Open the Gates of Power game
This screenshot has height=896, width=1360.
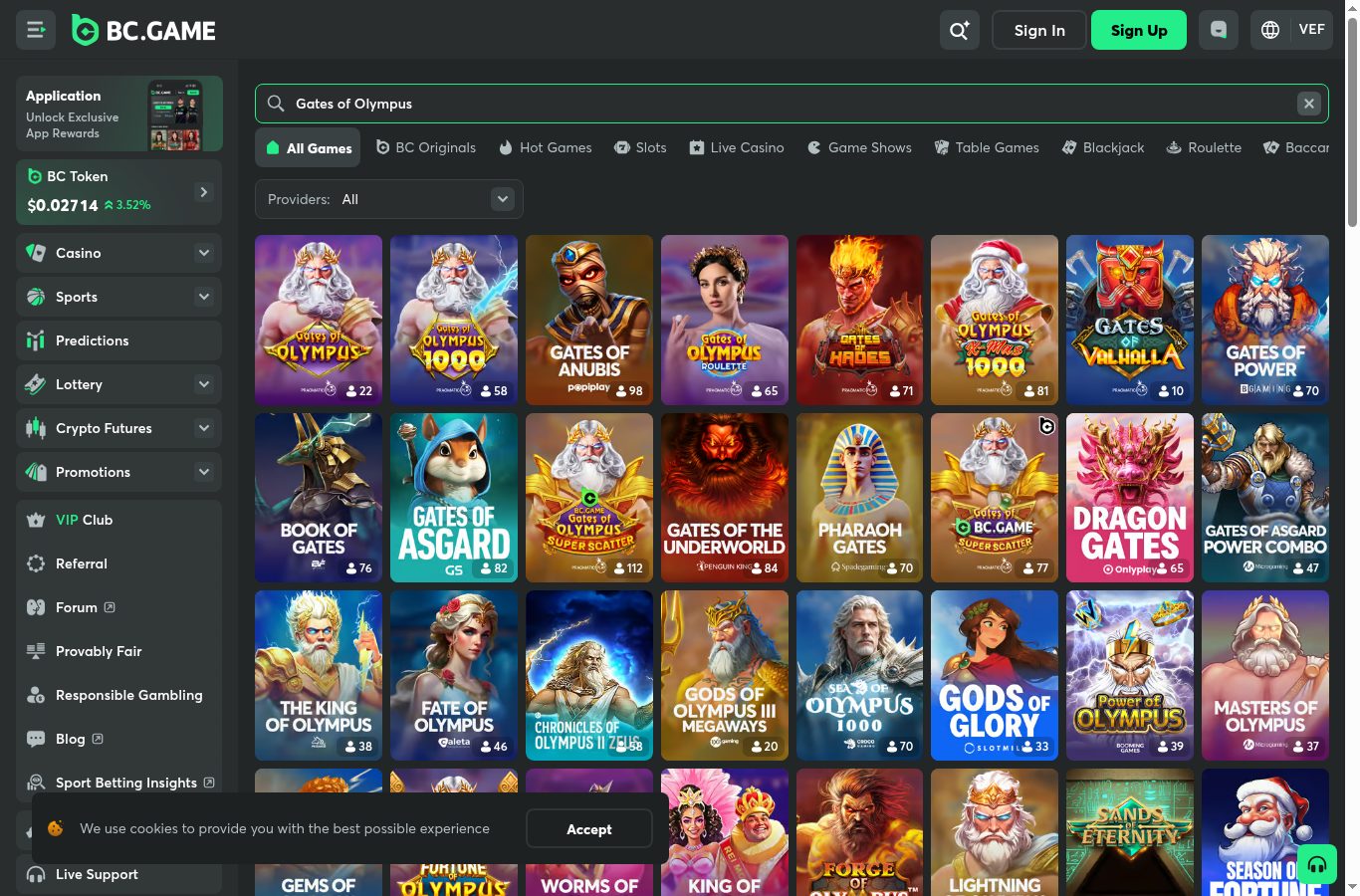click(1265, 320)
